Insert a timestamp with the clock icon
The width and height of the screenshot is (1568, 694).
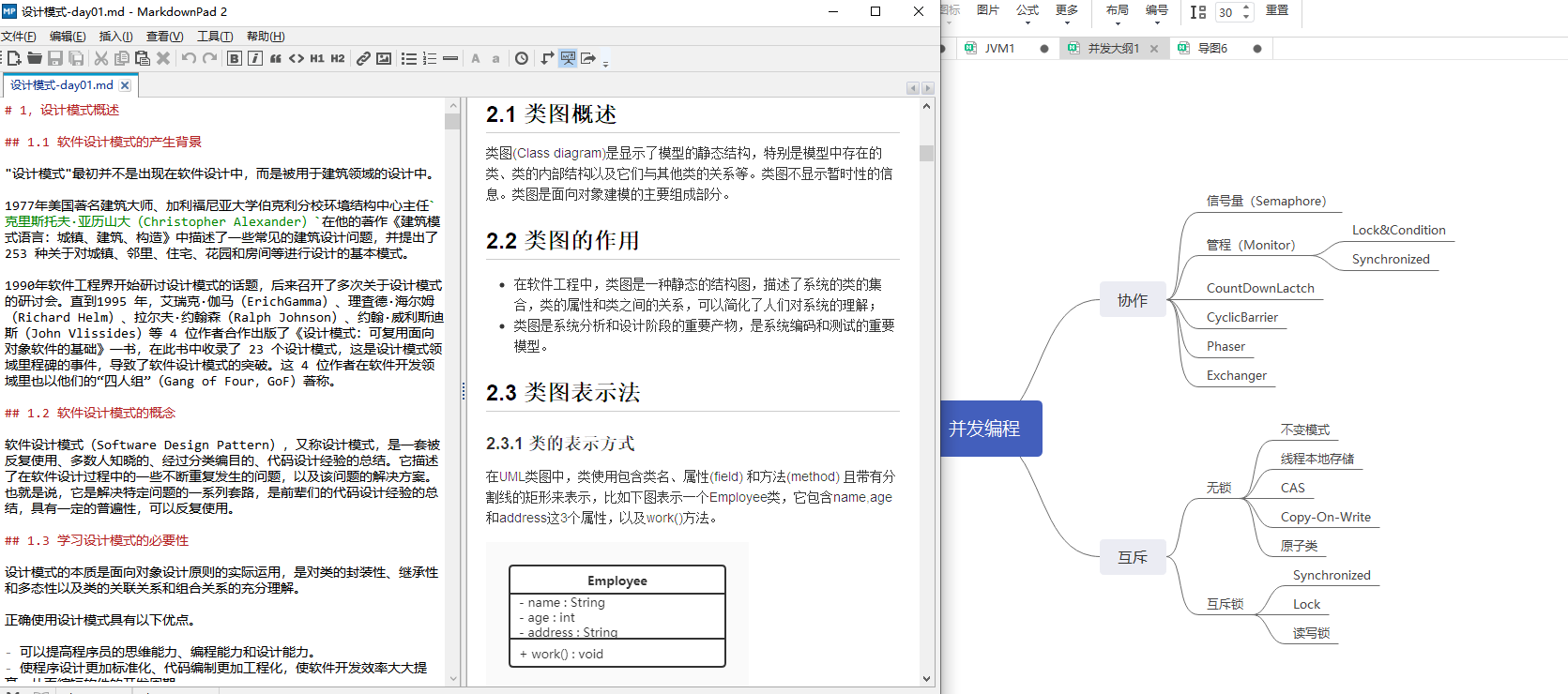coord(522,58)
